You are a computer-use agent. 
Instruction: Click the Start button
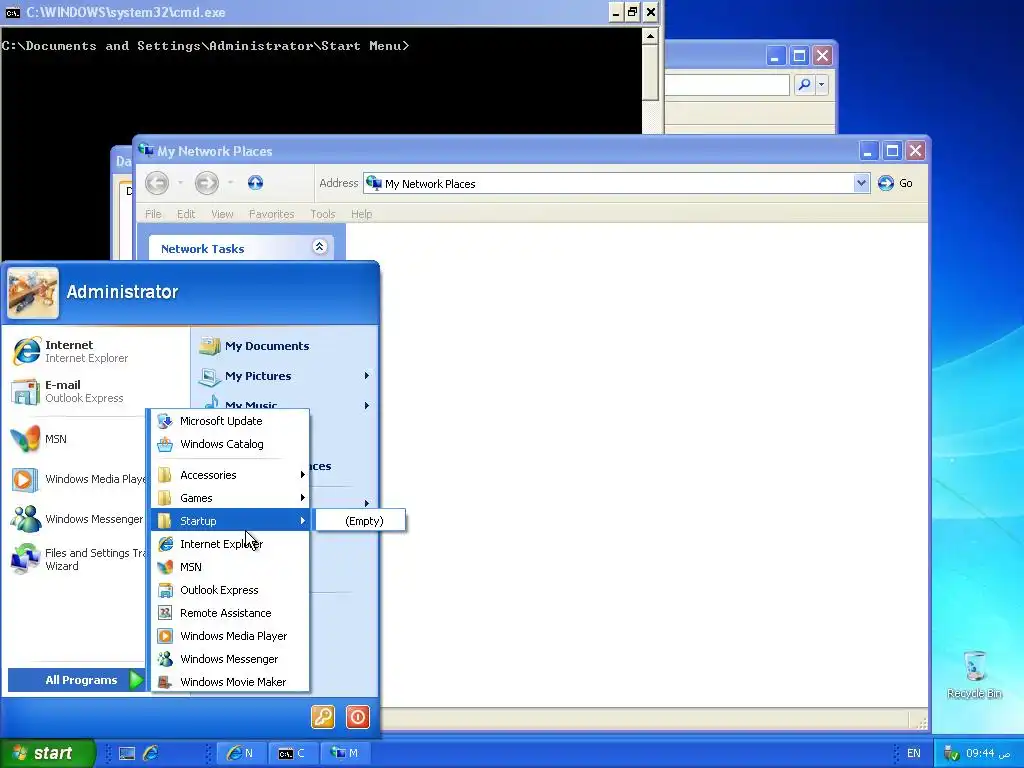(x=47, y=753)
